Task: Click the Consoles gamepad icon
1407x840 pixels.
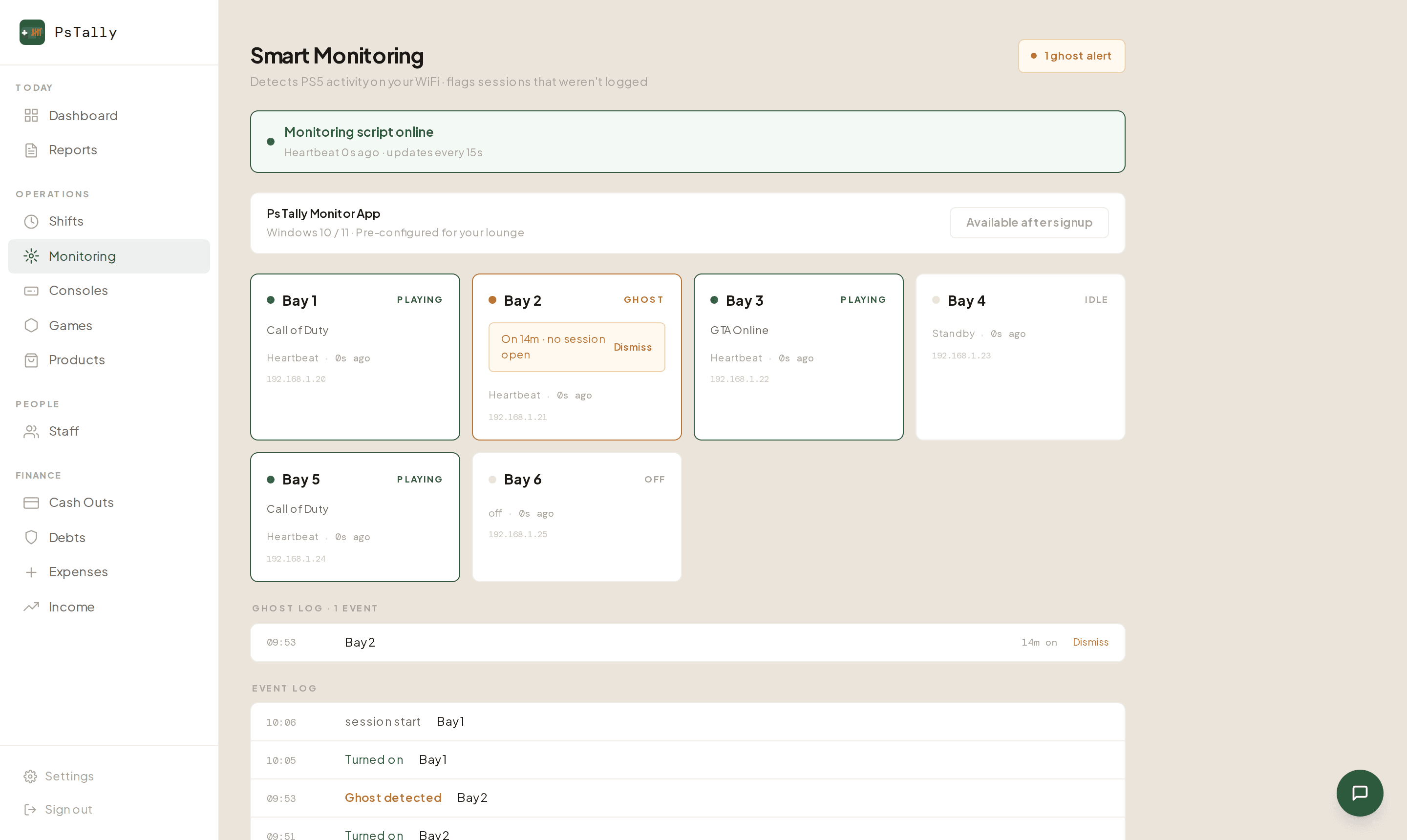Action: (x=31, y=291)
